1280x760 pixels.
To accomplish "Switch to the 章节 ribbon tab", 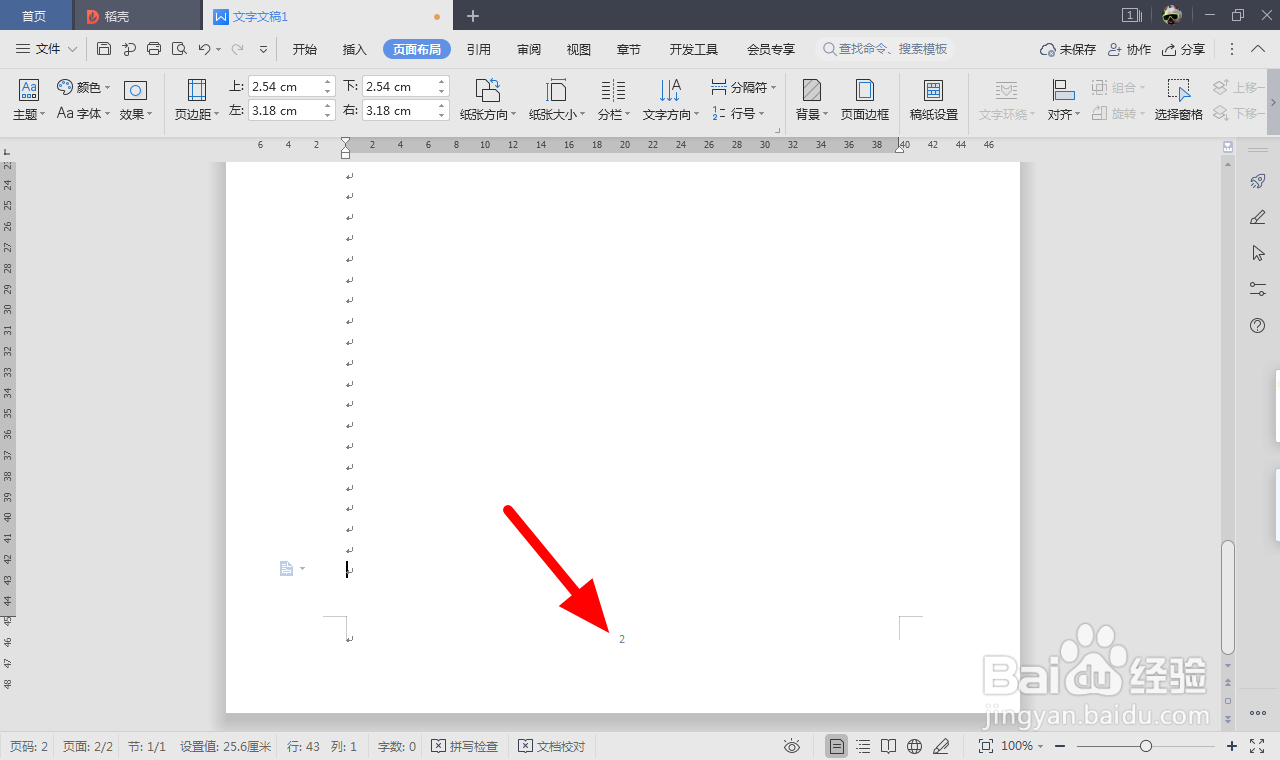I will pyautogui.click(x=629, y=49).
